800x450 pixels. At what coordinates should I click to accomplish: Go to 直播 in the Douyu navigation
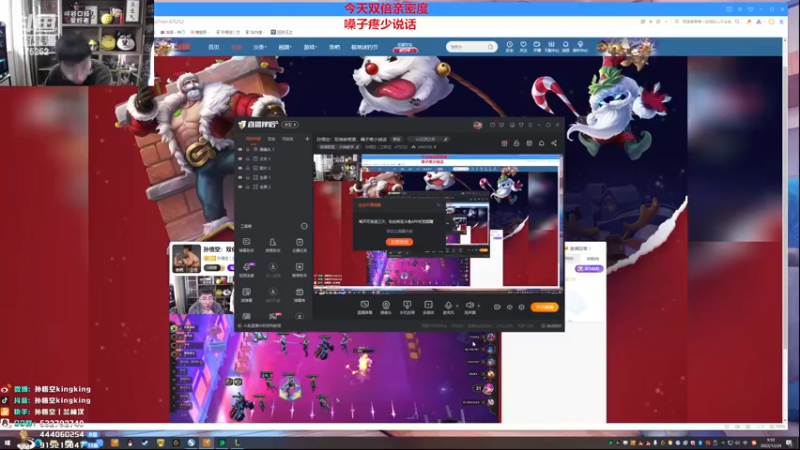coord(236,47)
